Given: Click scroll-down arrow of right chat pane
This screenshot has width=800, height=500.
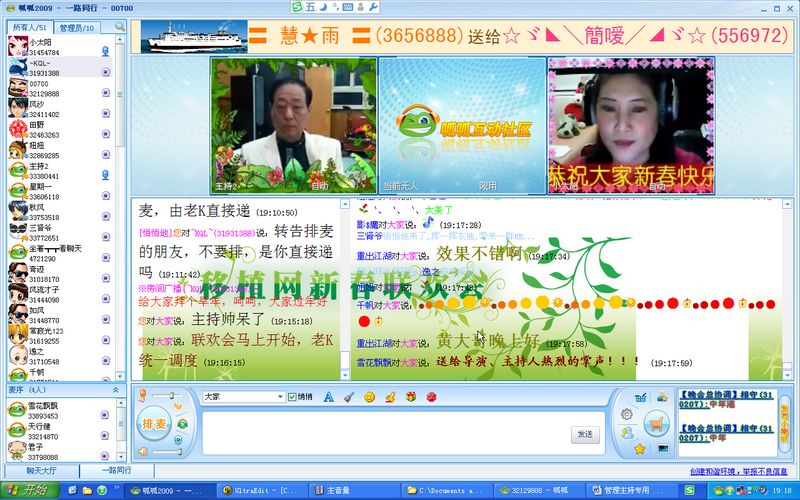Looking at the screenshot, I should coord(787,375).
